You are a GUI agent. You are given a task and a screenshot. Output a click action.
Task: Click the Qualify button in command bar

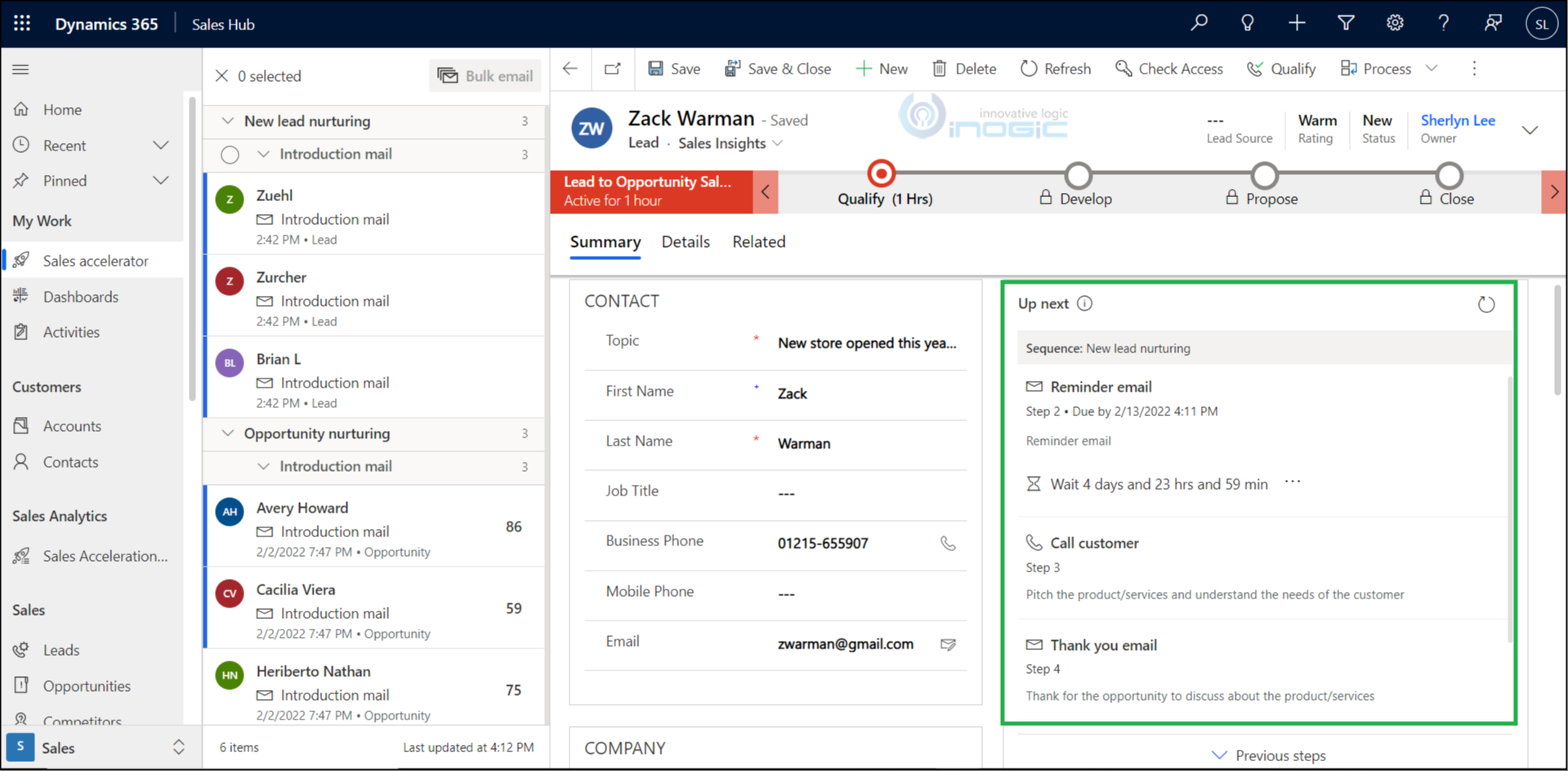point(1281,69)
